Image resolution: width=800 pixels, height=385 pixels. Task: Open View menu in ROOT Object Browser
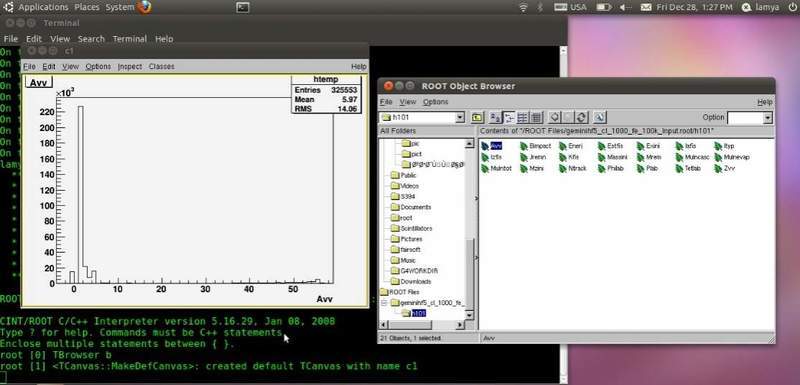click(408, 102)
